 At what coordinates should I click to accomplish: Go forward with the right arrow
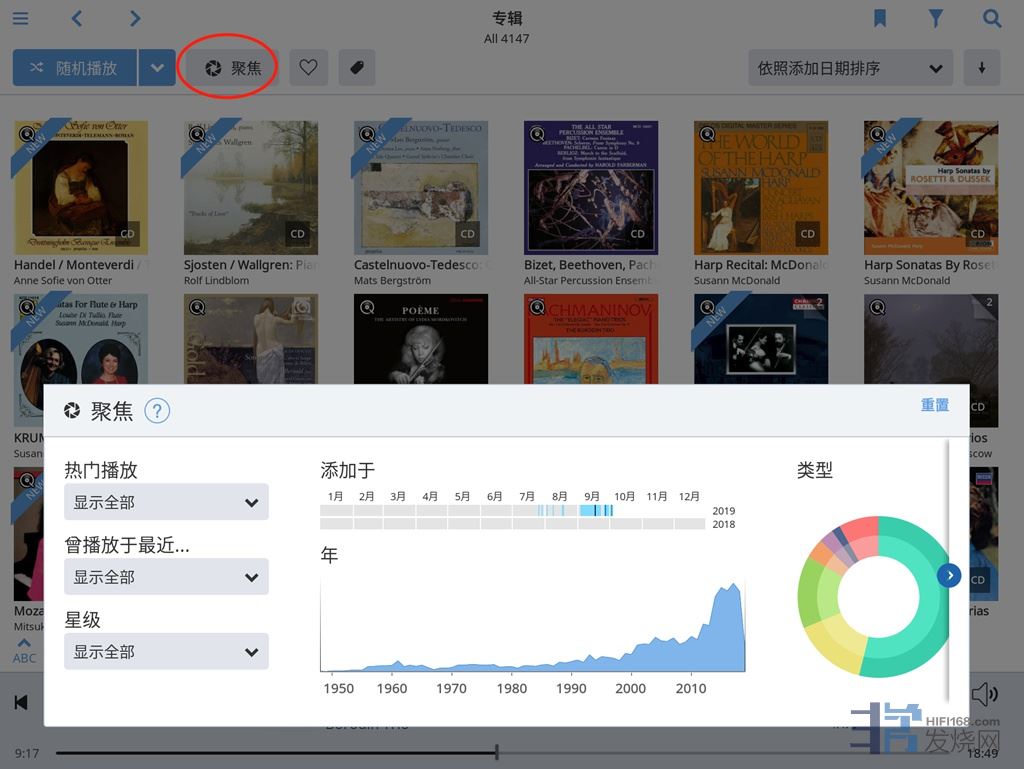tap(135, 19)
